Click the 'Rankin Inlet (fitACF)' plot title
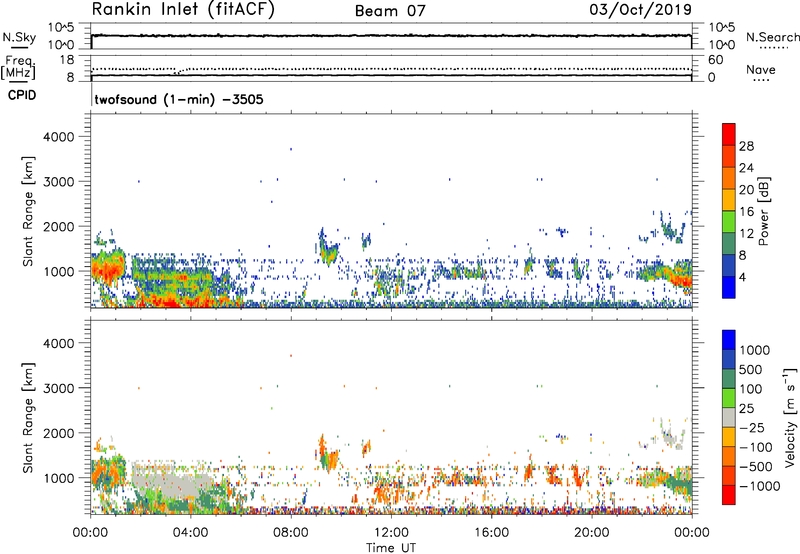 point(183,10)
